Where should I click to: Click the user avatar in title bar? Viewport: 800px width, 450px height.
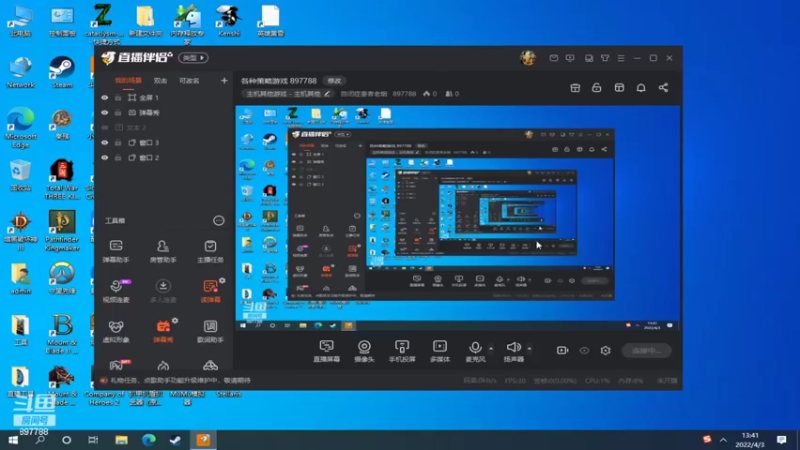tap(528, 58)
